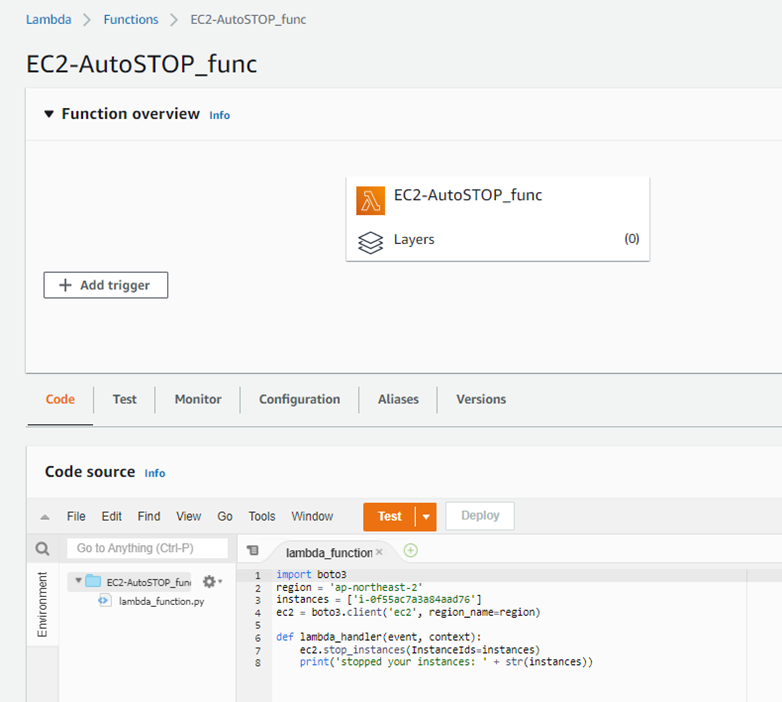The image size is (782, 702).
Task: Open the environment gear settings icon
Action: pos(212,581)
